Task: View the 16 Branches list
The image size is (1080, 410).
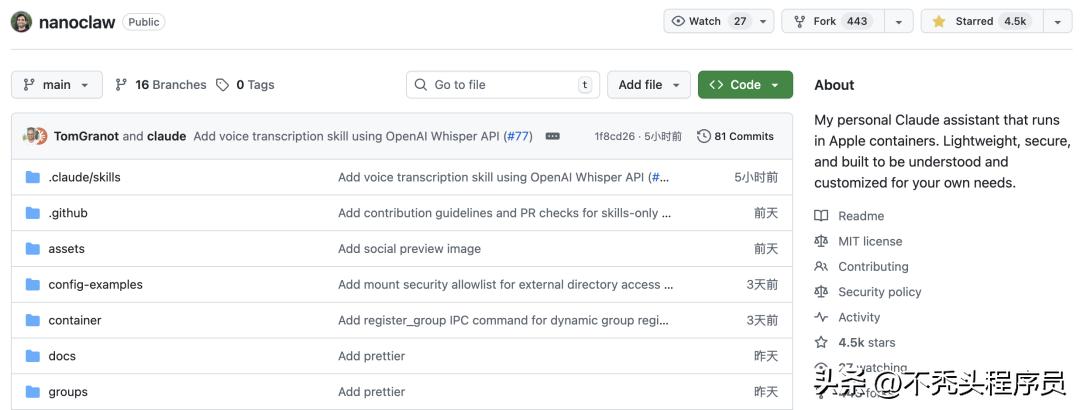Action: coord(160,85)
